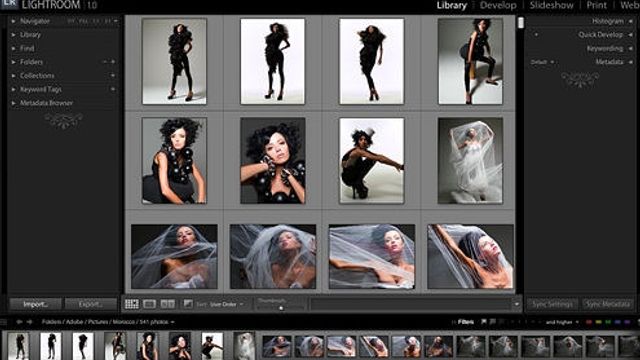This screenshot has height=360, width=640.
Task: Toggle the flagged photos filter in Filters
Action: pyautogui.click(x=484, y=322)
